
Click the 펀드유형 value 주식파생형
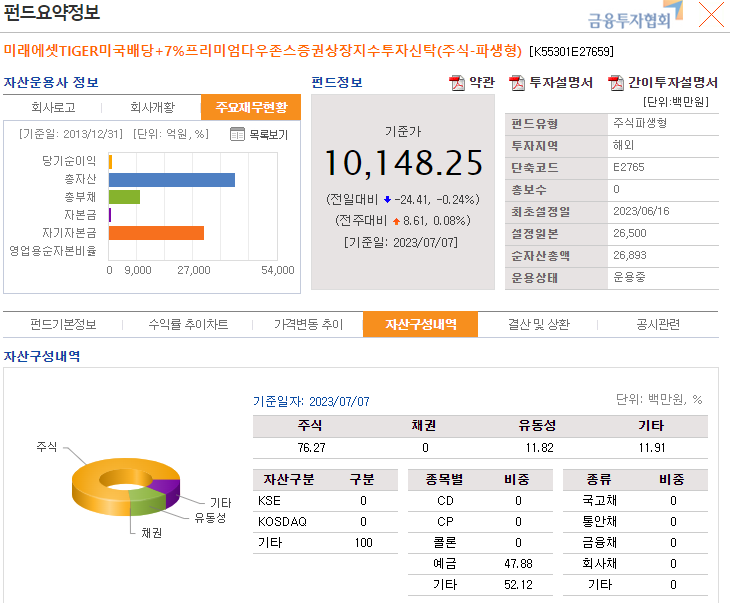tap(640, 123)
